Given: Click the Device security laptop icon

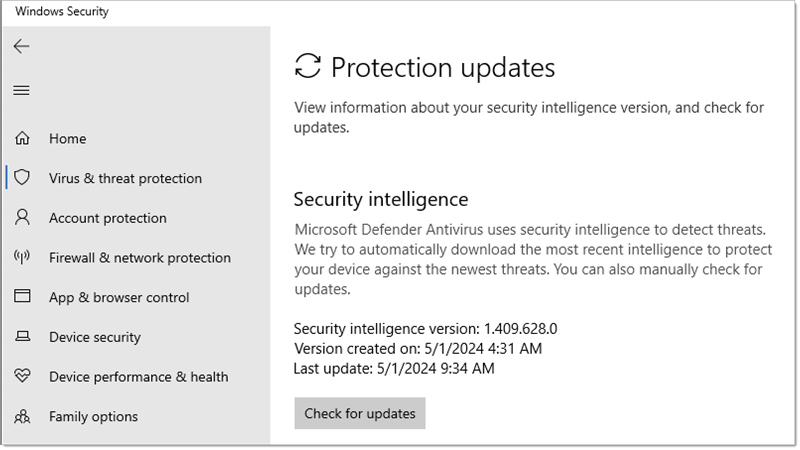Looking at the screenshot, I should click(x=22, y=337).
